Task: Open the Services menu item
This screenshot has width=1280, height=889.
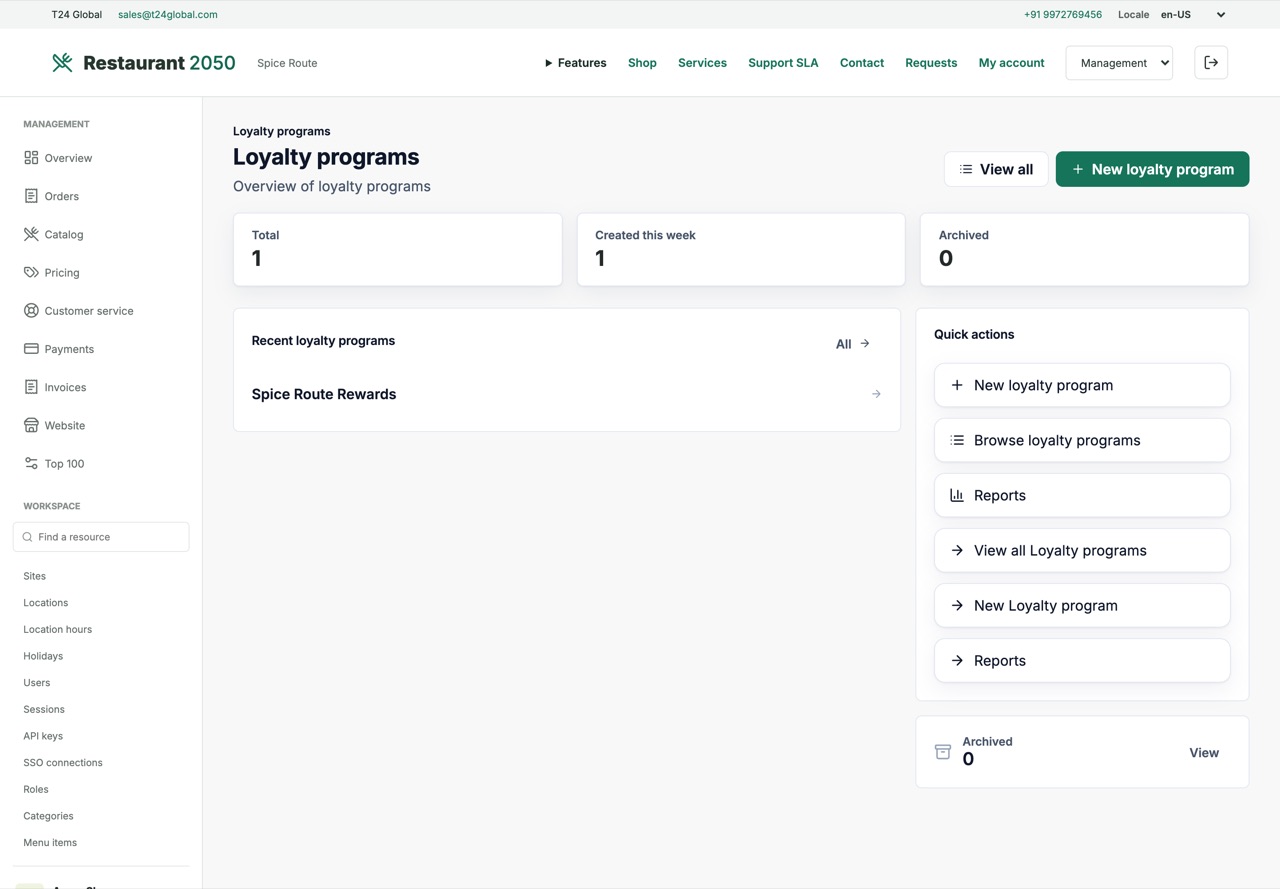Action: (x=702, y=63)
